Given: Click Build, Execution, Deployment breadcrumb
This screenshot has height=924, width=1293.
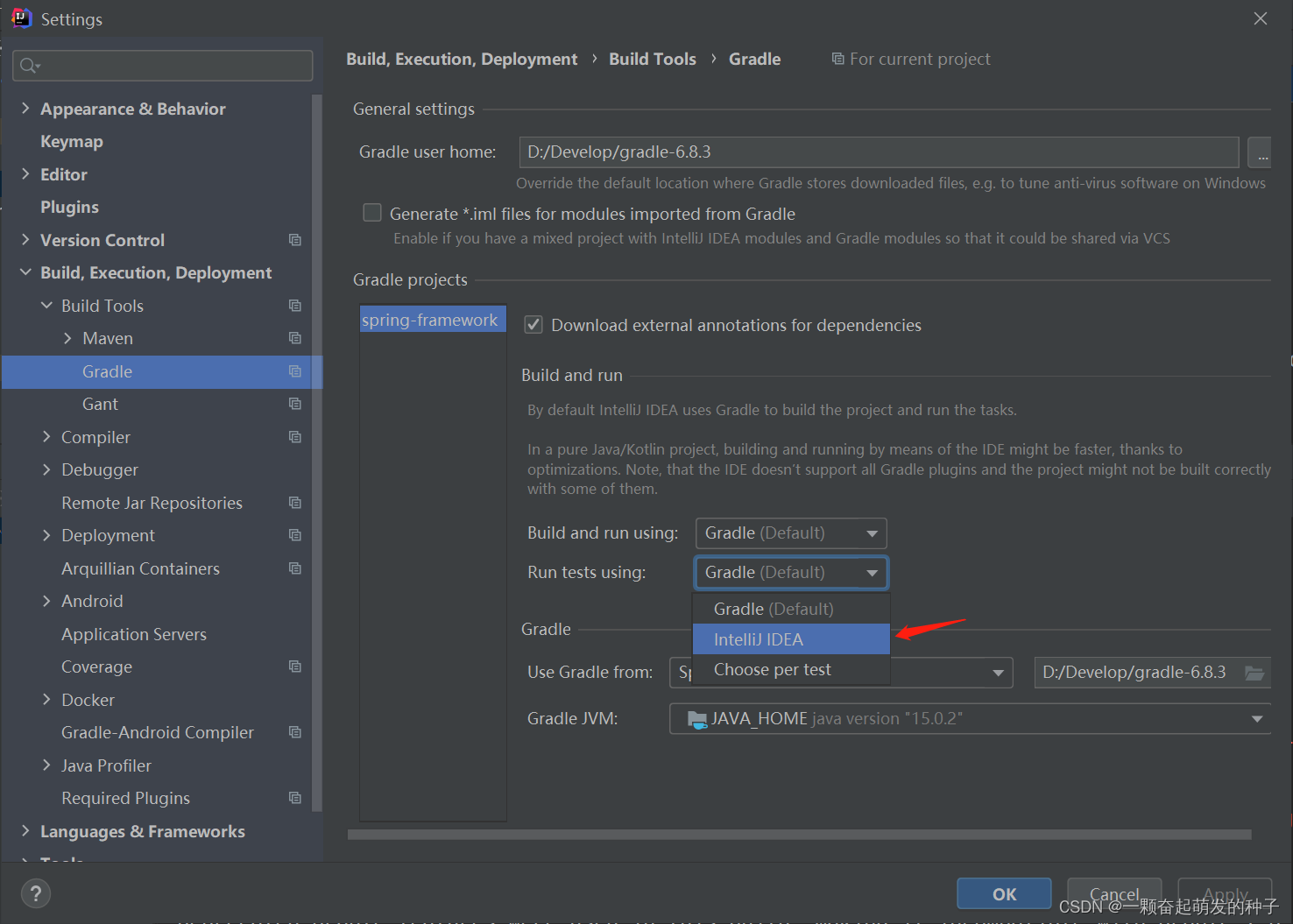Looking at the screenshot, I should [x=462, y=59].
